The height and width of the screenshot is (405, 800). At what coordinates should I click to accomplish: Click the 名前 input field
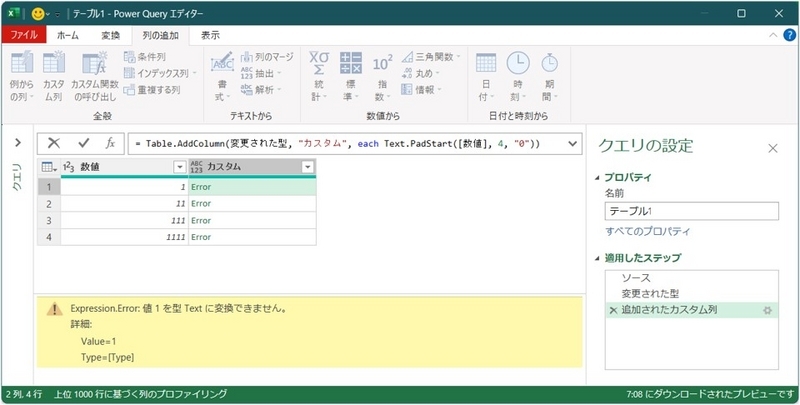click(691, 211)
